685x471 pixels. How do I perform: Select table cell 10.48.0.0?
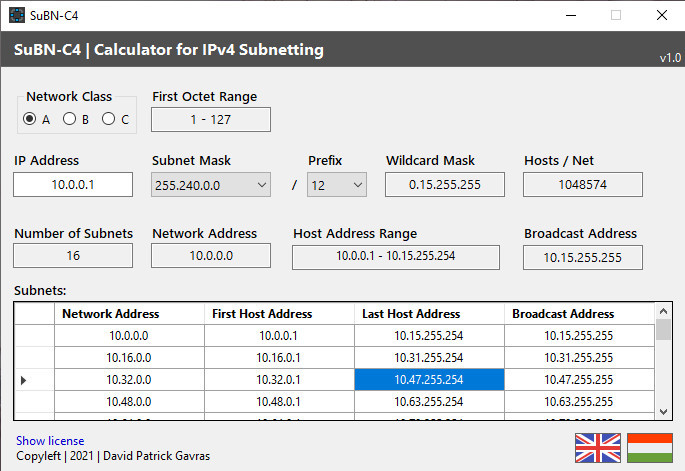click(x=129, y=402)
